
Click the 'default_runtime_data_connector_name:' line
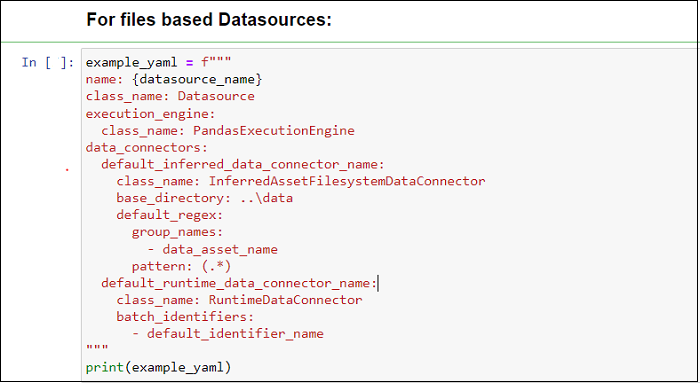(x=239, y=283)
